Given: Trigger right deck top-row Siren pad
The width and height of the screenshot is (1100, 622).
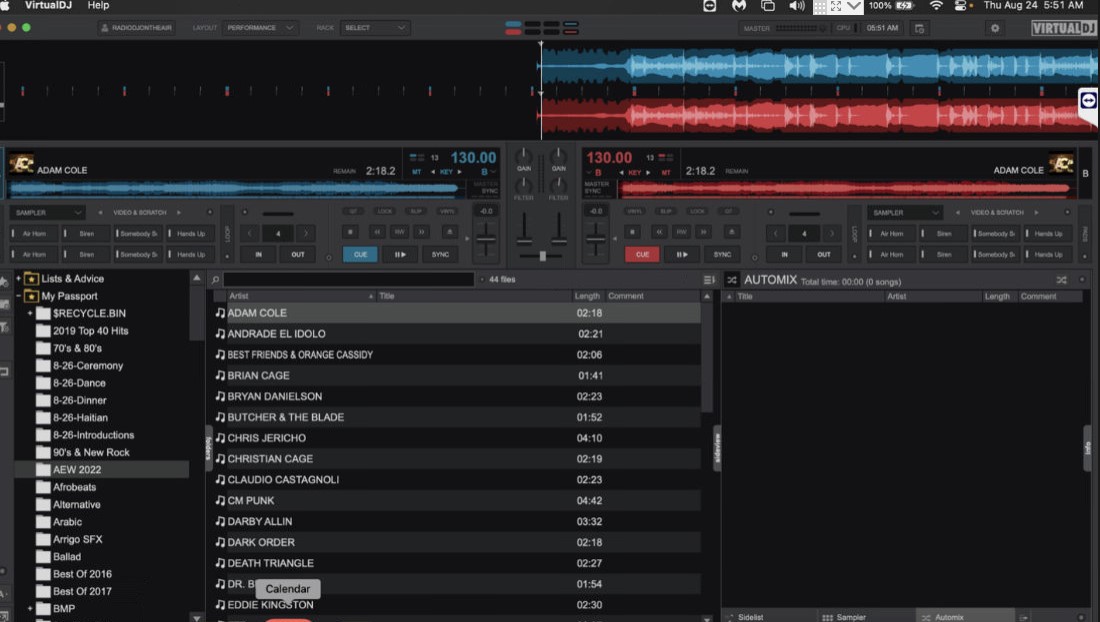Looking at the screenshot, I should (944, 234).
